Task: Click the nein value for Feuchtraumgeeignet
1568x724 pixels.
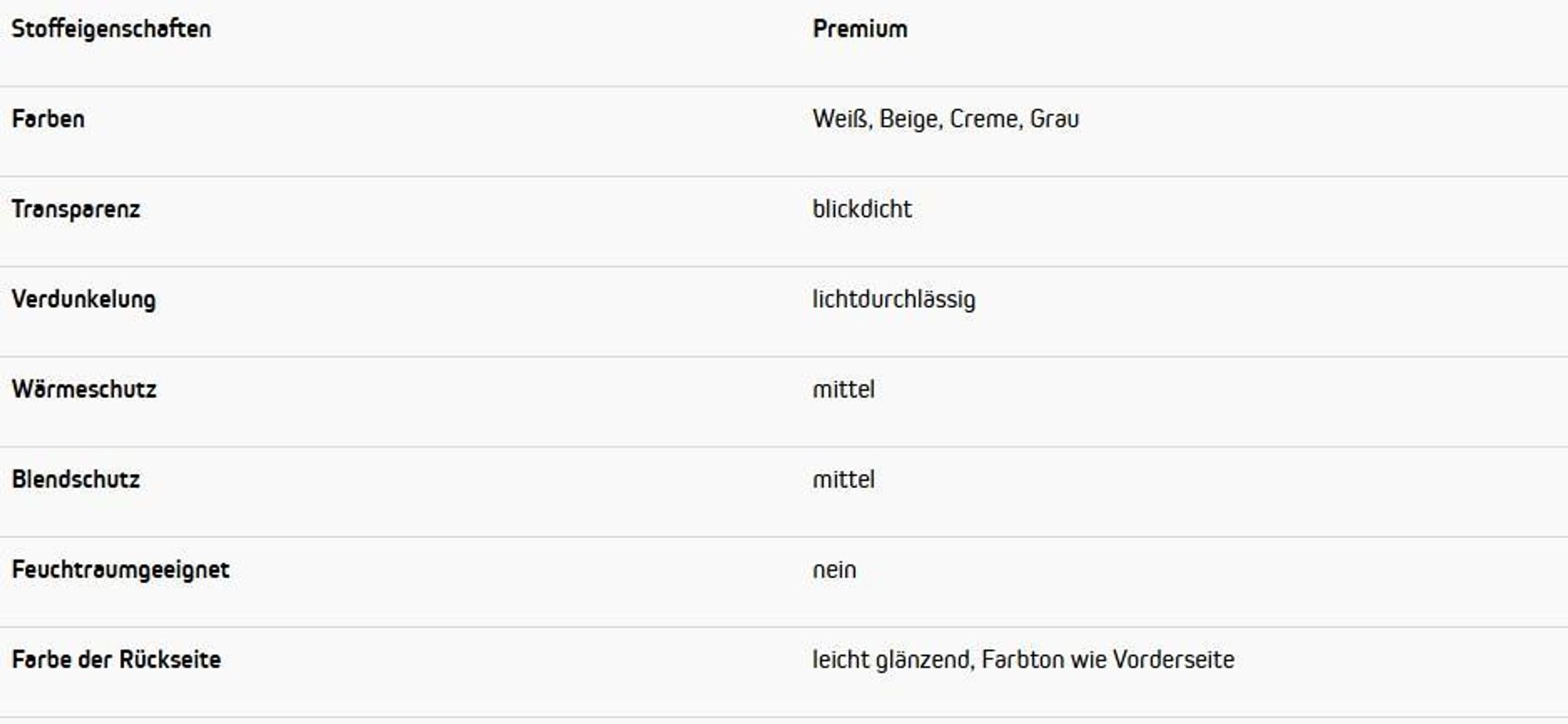Action: pyautogui.click(x=834, y=570)
